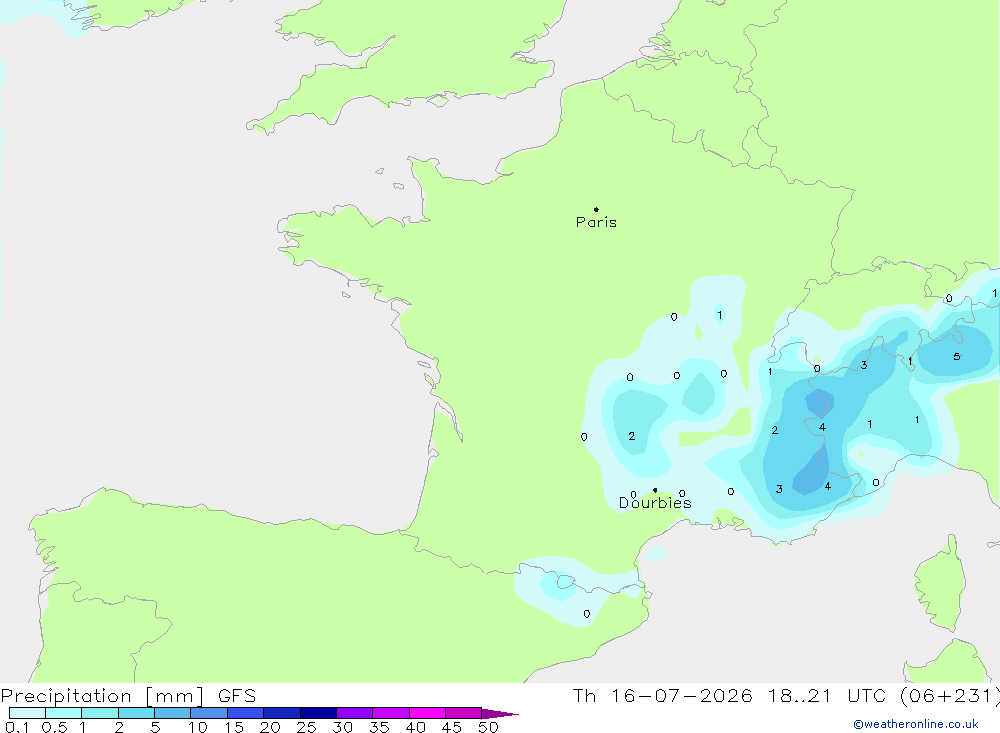
Task: Pick the 30–35 mm purple legend swatch
Action: pos(355,713)
